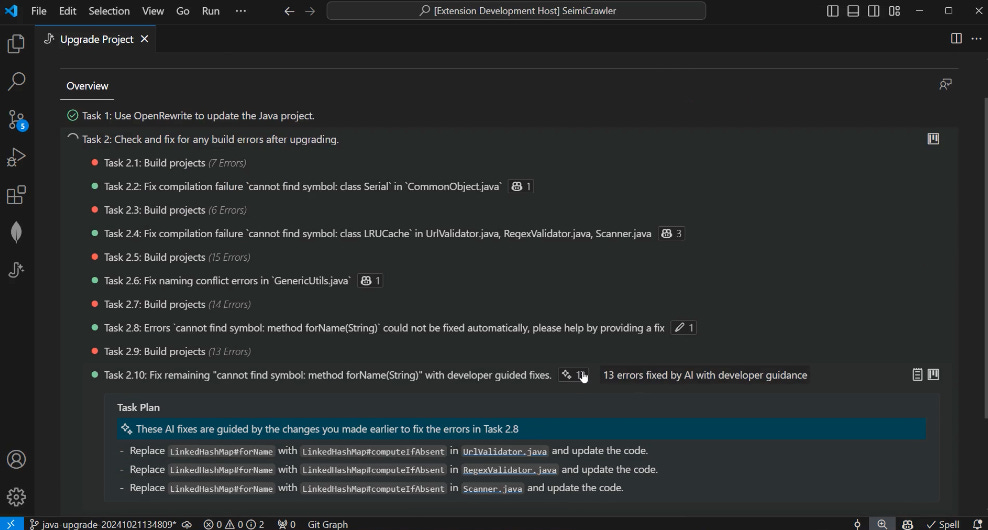Open the Customize Layout icon
The width and height of the screenshot is (988, 530).
tap(894, 11)
